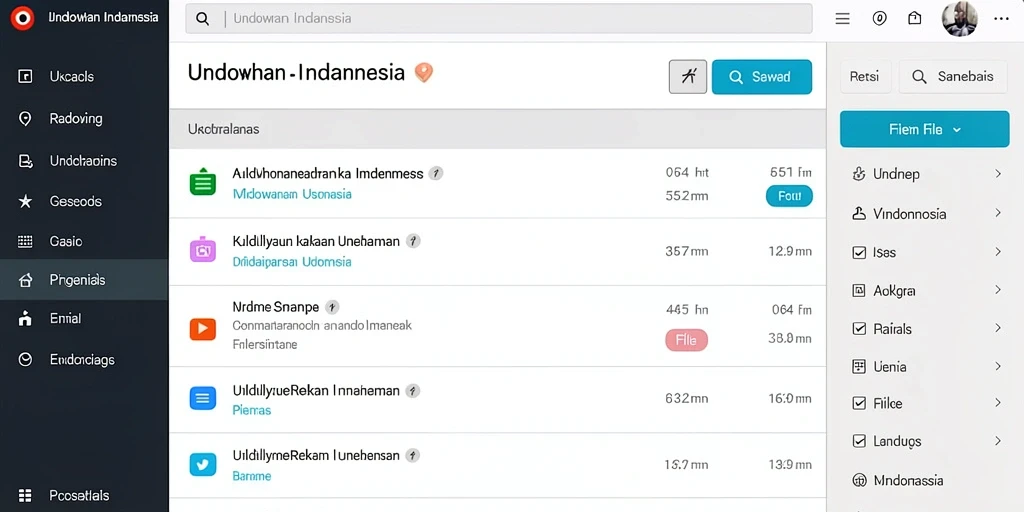Click info badge beside Kıldıllyaun kakaan Unehaman
Viewport: 1024px width, 512px height.
(x=413, y=241)
